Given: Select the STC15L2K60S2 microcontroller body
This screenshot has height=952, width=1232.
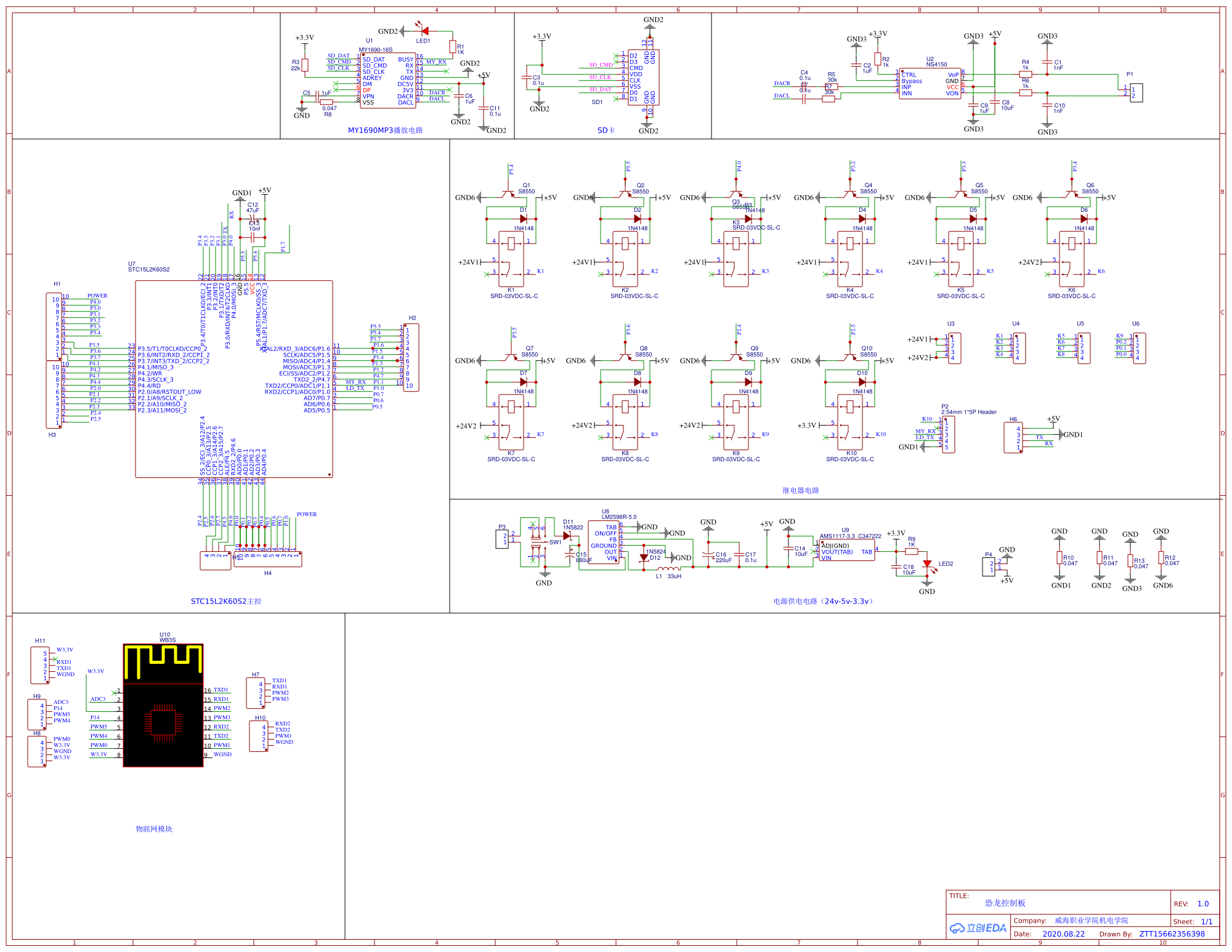Looking at the screenshot, I should pyautogui.click(x=234, y=379).
